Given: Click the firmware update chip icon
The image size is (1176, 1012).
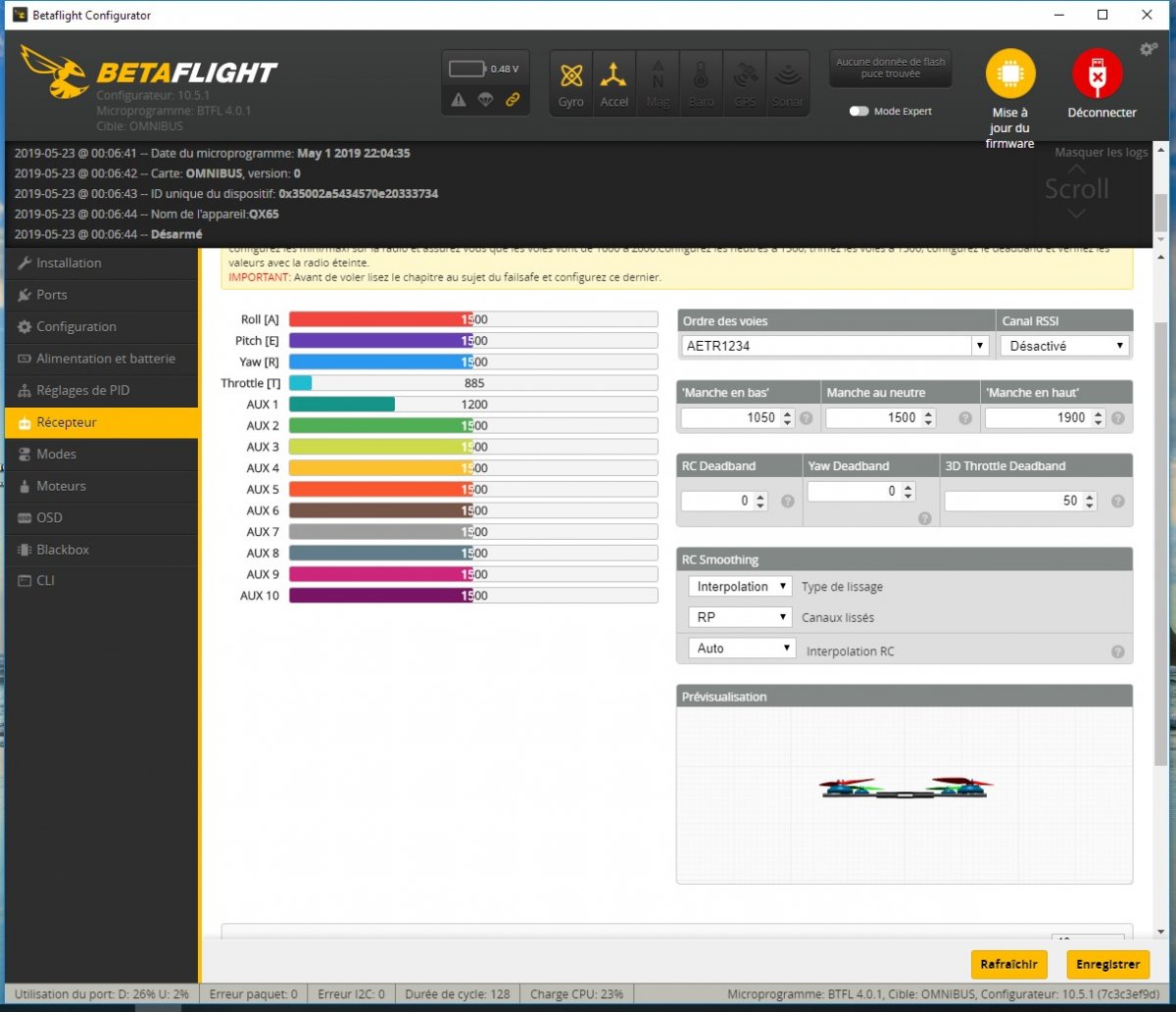Looking at the screenshot, I should click(x=1009, y=74).
